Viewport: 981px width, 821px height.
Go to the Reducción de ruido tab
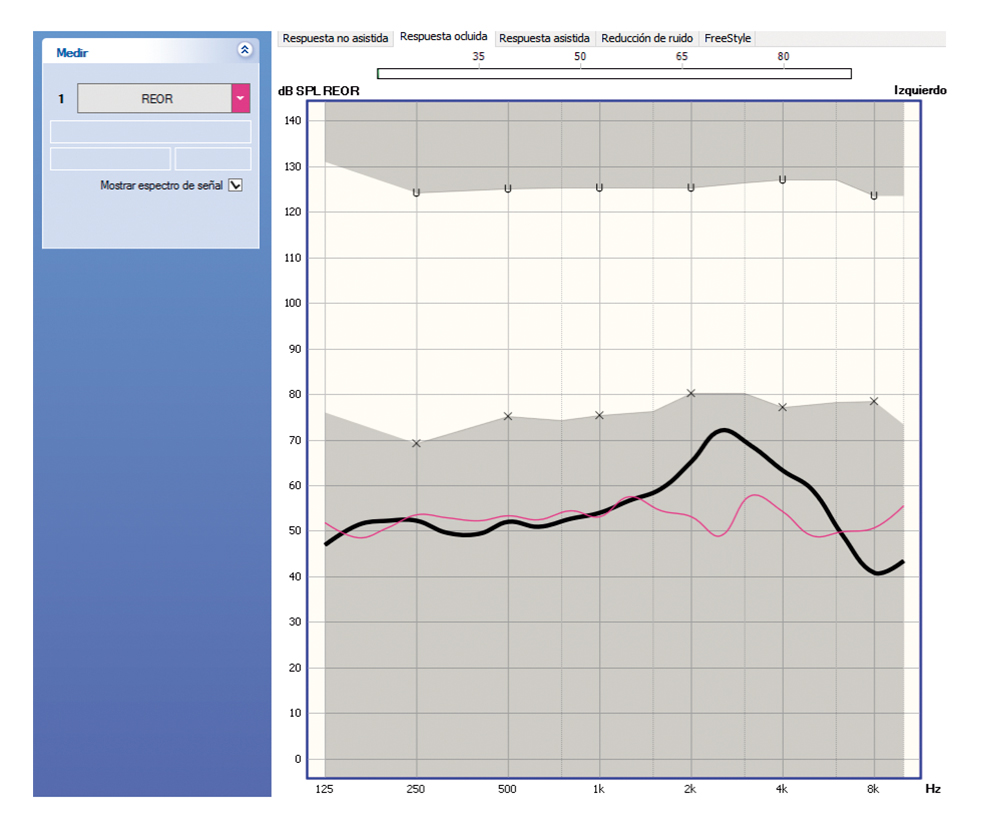click(647, 38)
